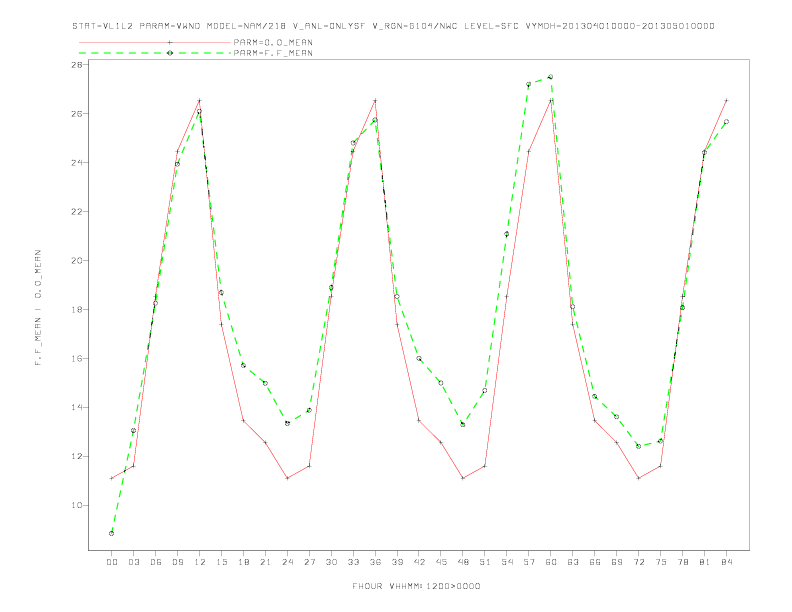Click the x-axis forecast hour label 54
The image size is (792, 612).
point(507,562)
